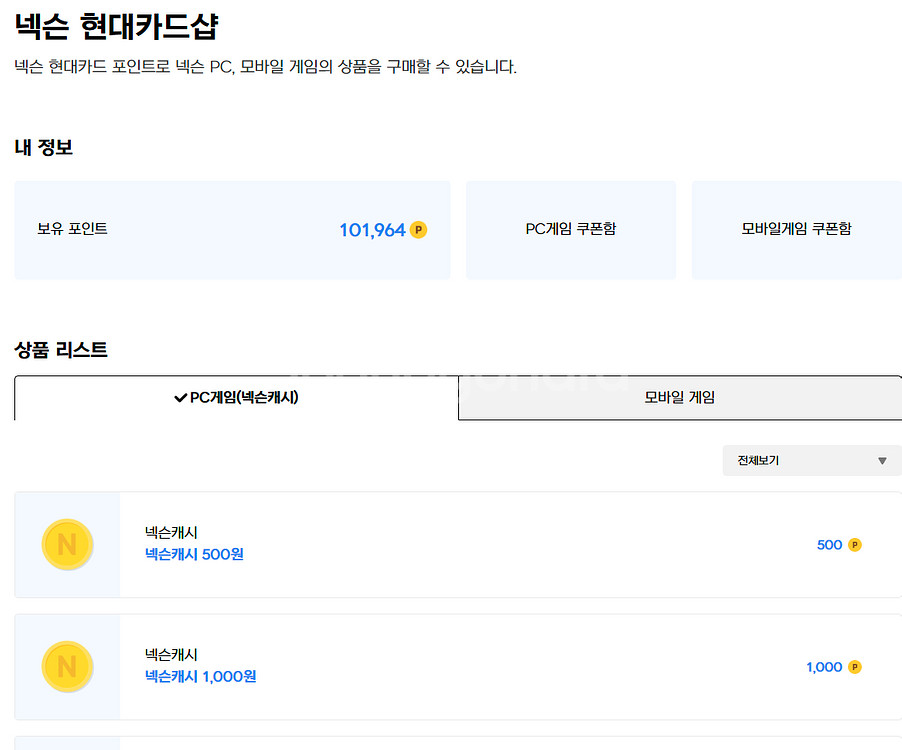Open the 넥슨캐시 500원 product link
The image size is (902, 750).
point(194,554)
